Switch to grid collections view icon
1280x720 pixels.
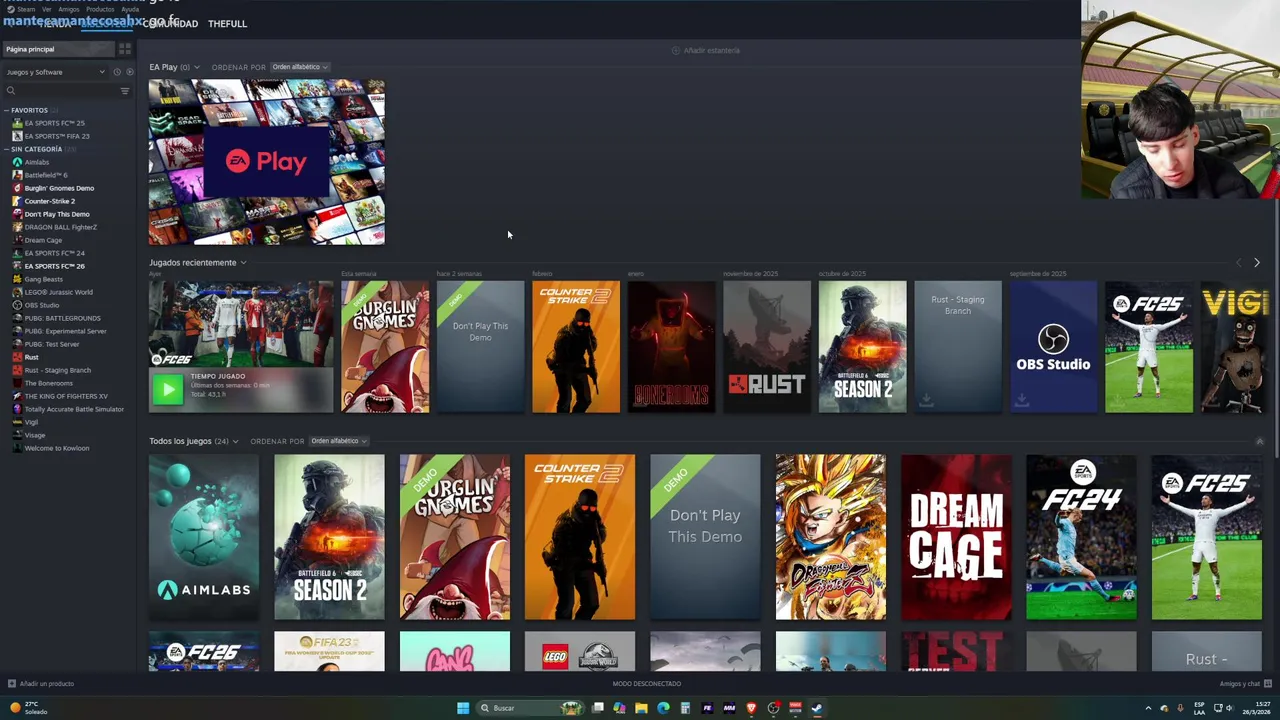point(125,49)
